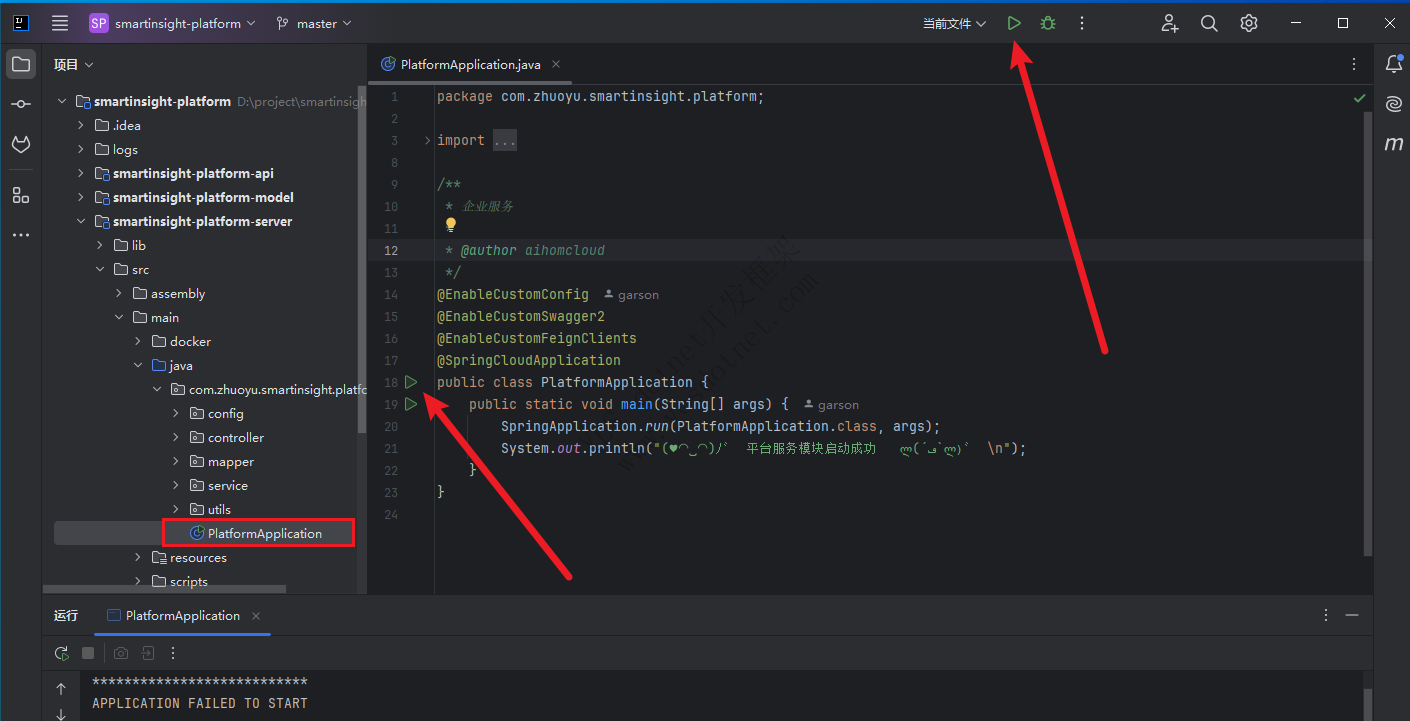Open Search Everywhere magnifier
The width and height of the screenshot is (1410, 721).
click(1209, 23)
